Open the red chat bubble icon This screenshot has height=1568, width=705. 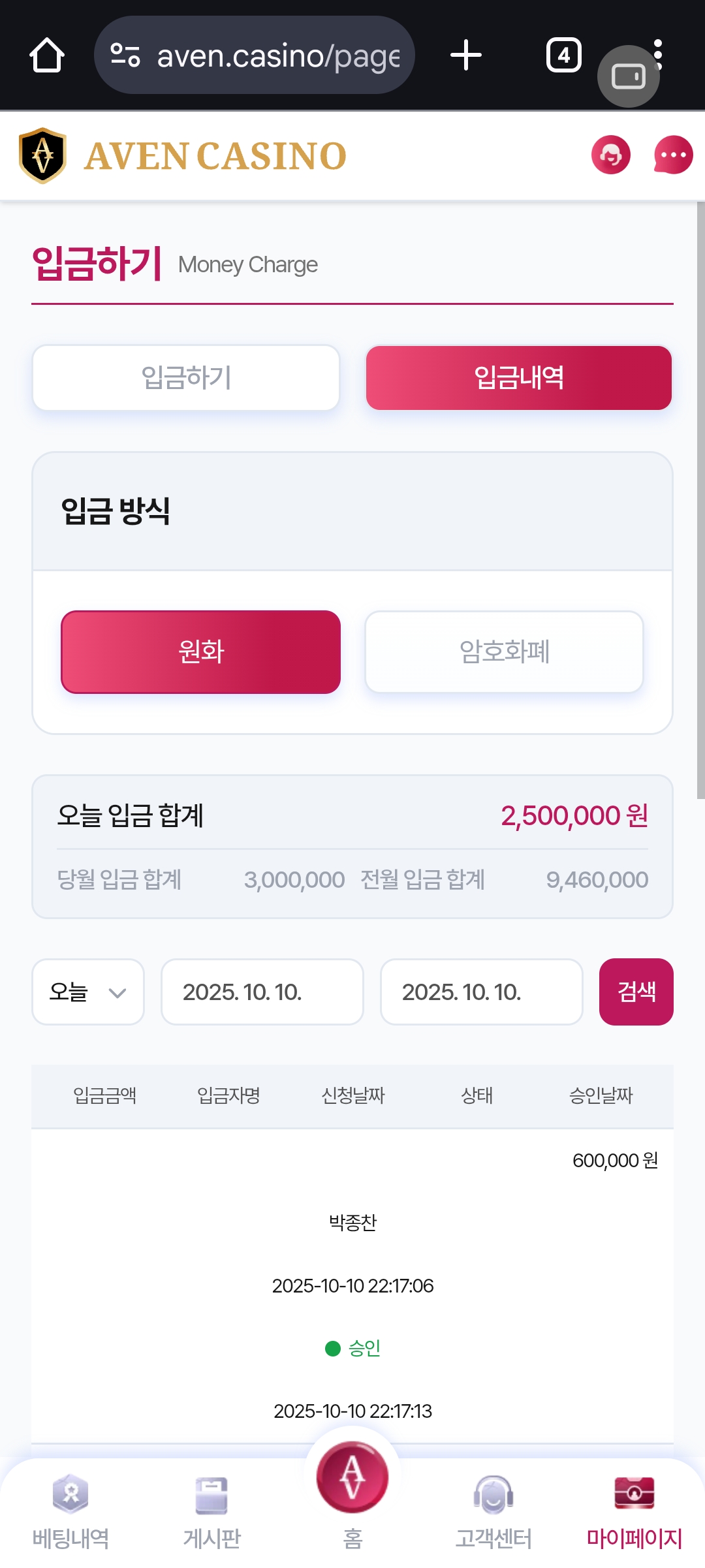tap(673, 155)
